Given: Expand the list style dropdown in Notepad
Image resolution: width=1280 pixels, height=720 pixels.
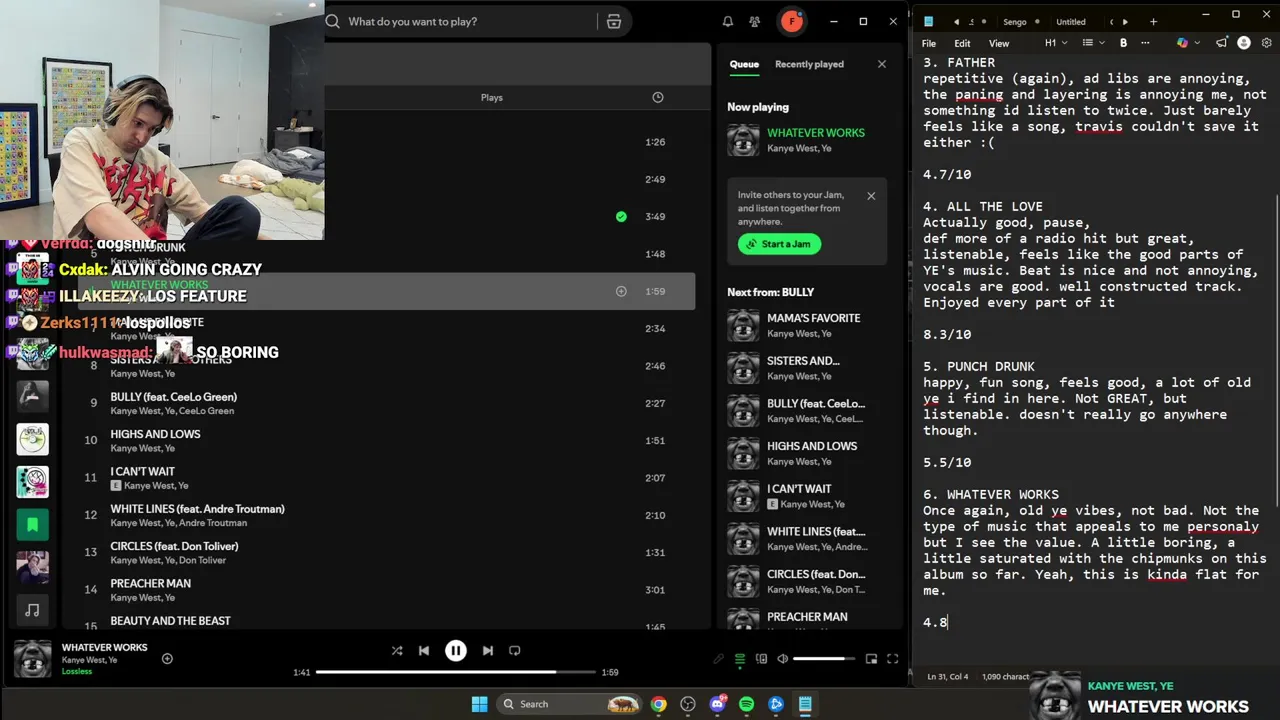Looking at the screenshot, I should (1093, 43).
